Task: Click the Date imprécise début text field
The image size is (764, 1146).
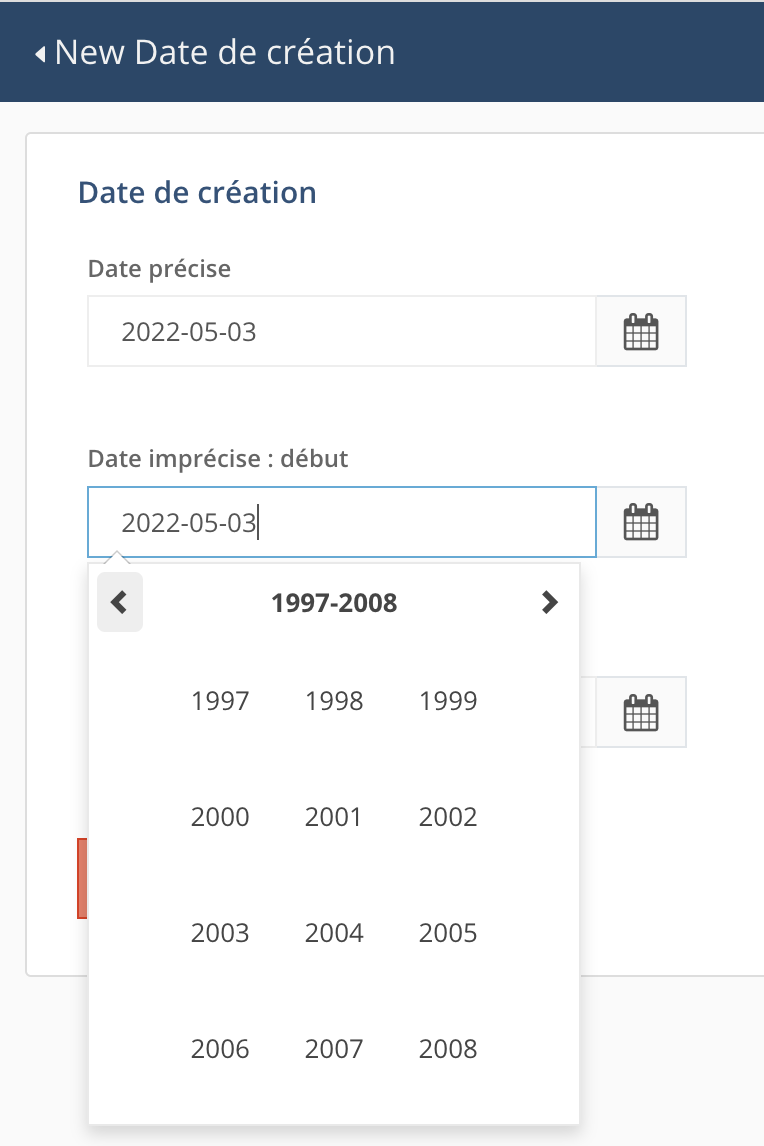Action: [341, 522]
